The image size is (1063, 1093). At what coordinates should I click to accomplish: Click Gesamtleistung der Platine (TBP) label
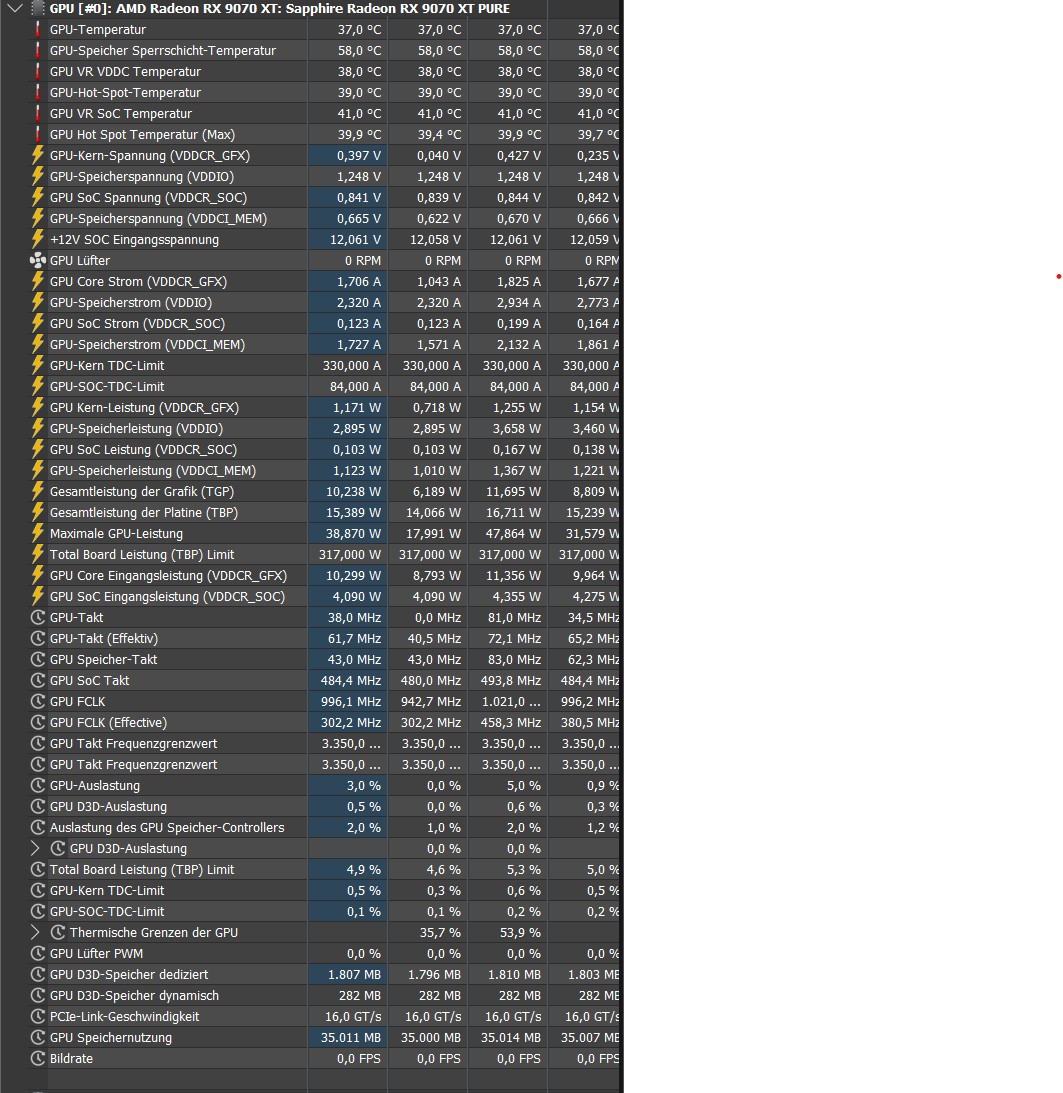[x=144, y=512]
